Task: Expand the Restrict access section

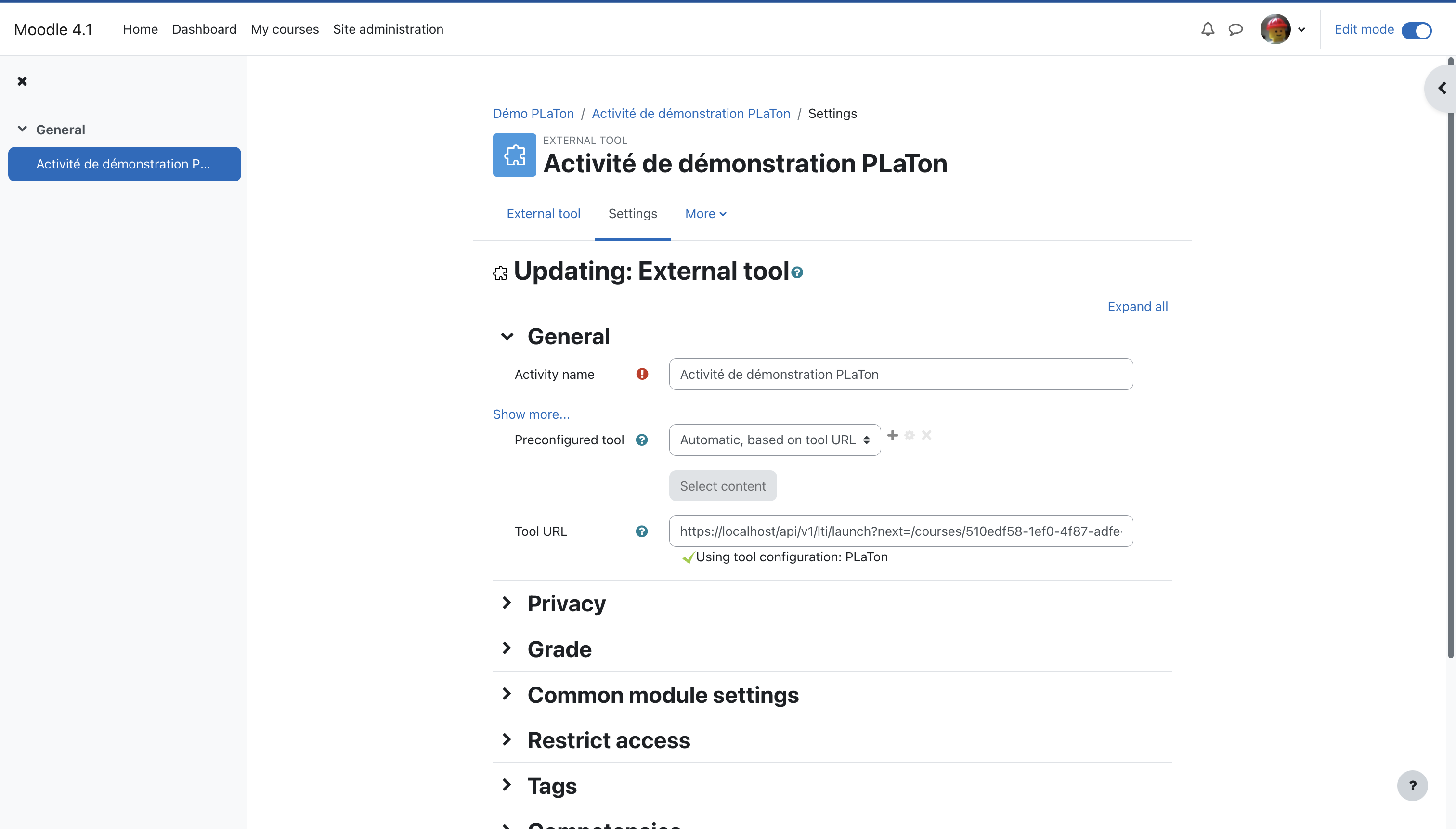Action: [x=608, y=740]
